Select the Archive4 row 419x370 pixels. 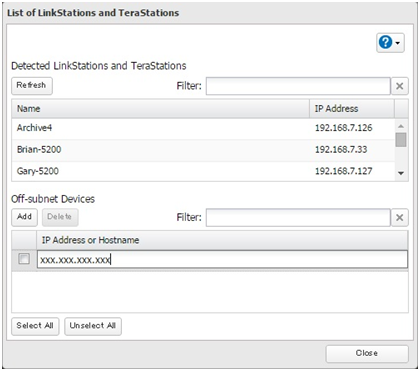(203, 128)
